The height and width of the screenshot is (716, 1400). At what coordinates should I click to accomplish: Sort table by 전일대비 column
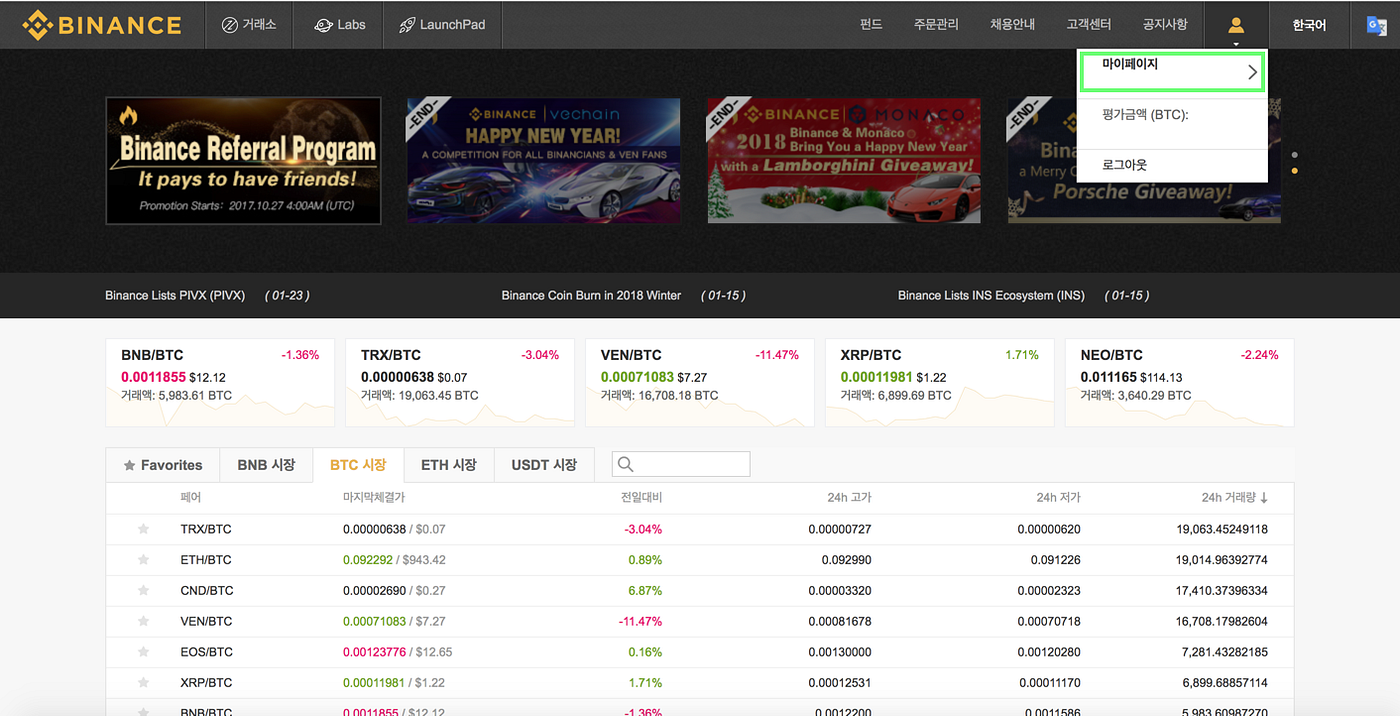point(640,498)
